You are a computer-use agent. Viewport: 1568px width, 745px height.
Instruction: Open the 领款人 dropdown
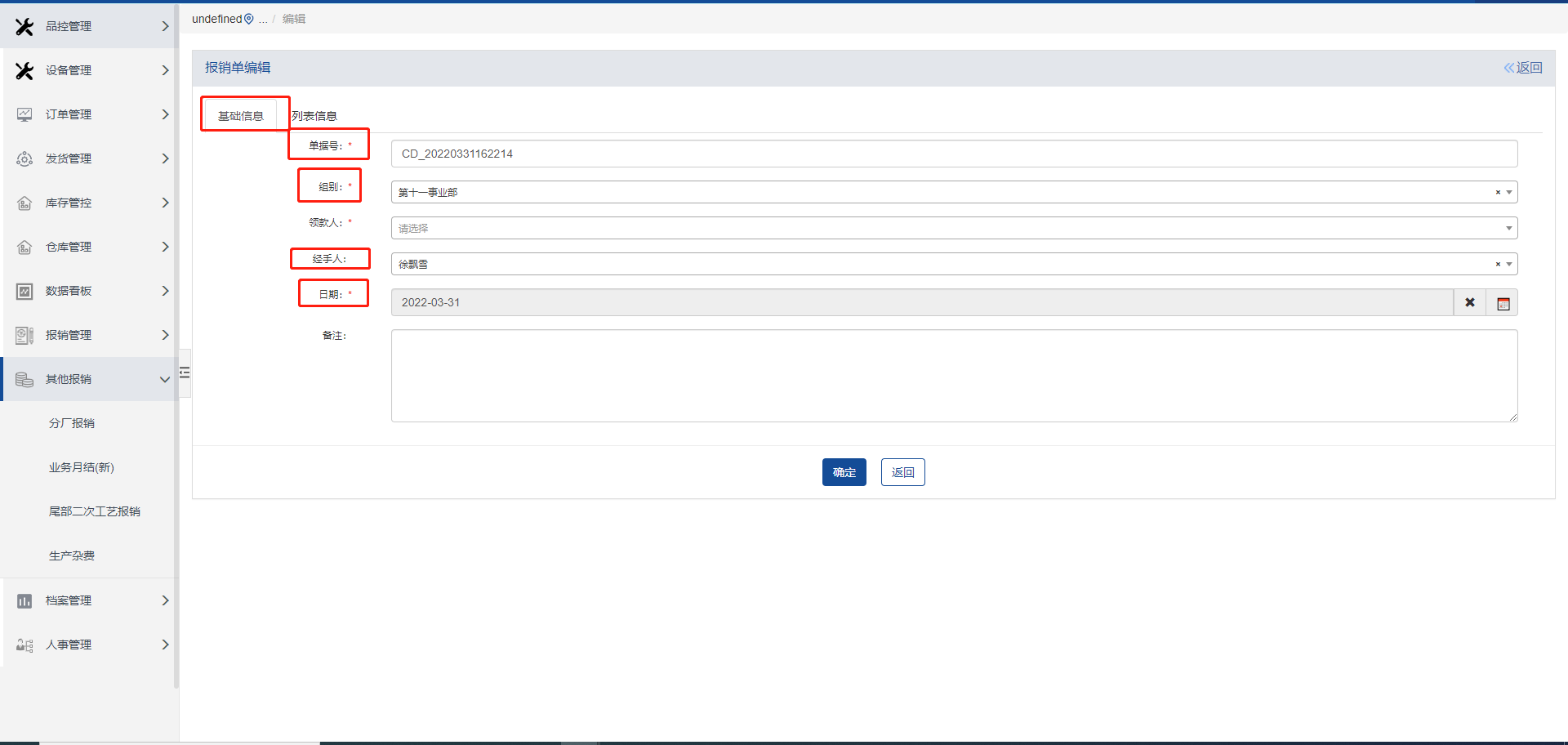[1508, 228]
